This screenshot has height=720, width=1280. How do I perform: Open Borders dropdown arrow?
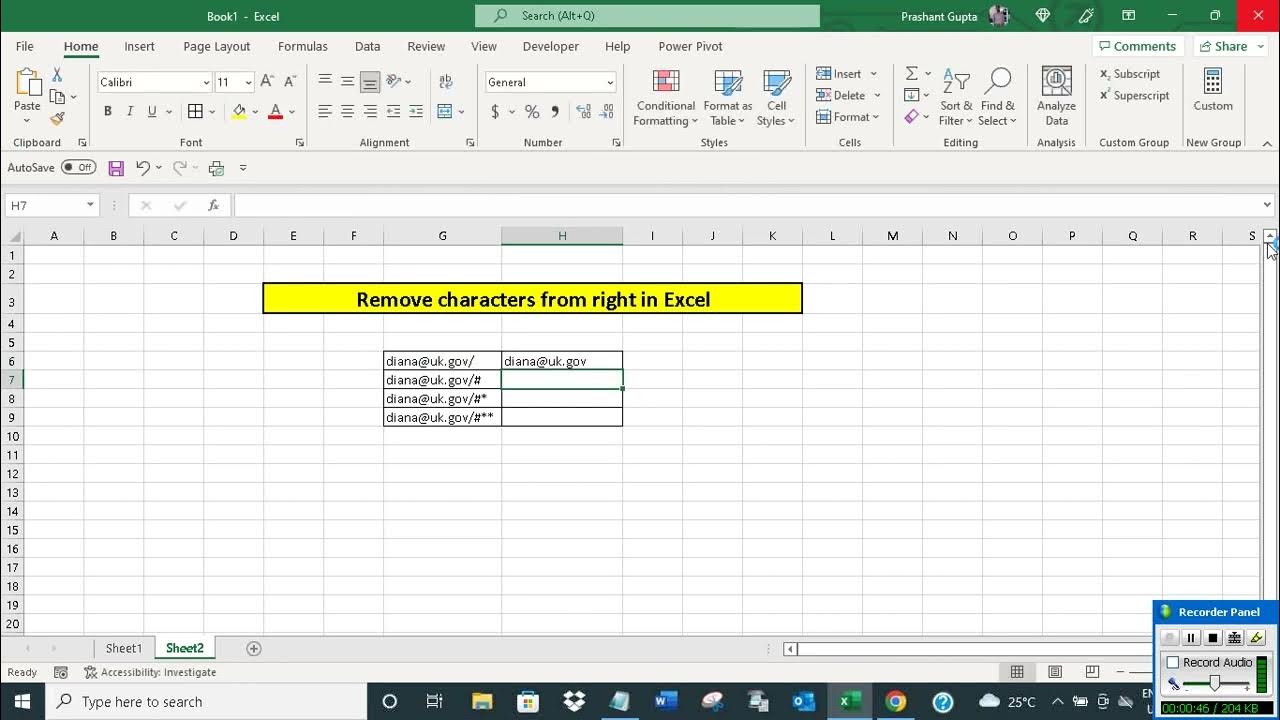[x=212, y=112]
